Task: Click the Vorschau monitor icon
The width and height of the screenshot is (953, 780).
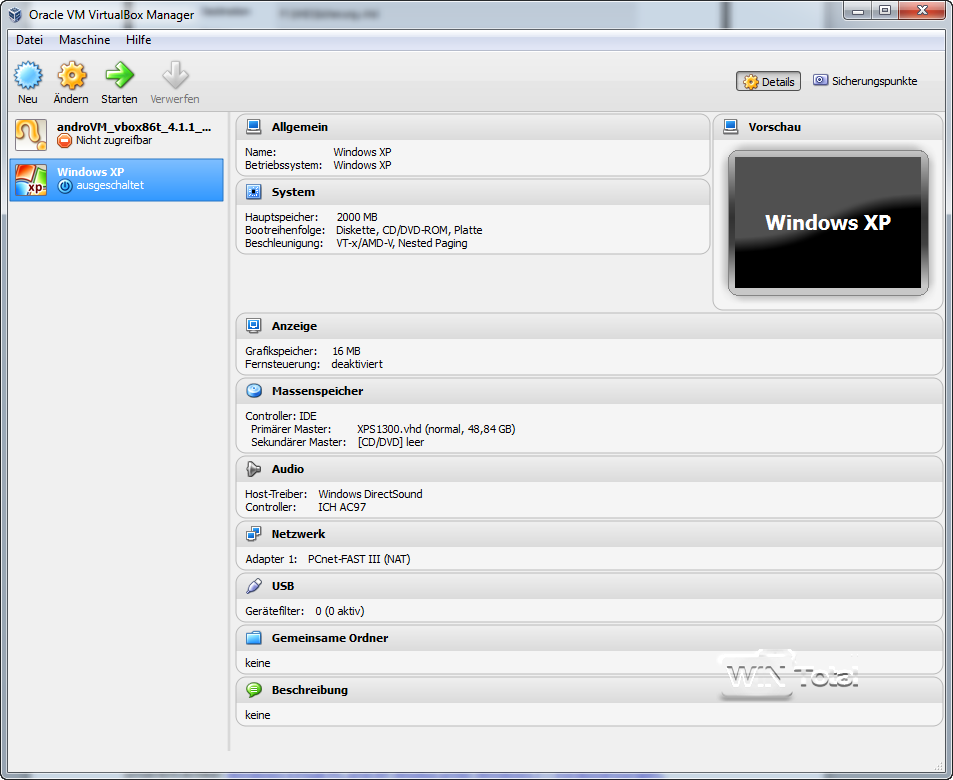Action: coord(731,126)
